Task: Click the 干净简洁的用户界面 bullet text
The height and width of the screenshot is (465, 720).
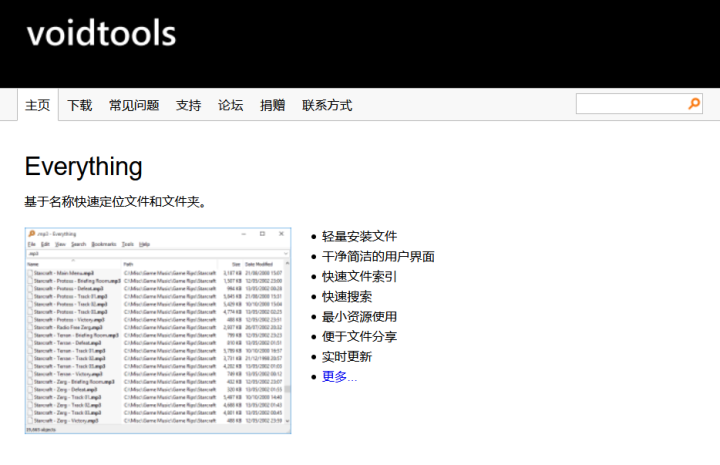Action: tap(378, 256)
